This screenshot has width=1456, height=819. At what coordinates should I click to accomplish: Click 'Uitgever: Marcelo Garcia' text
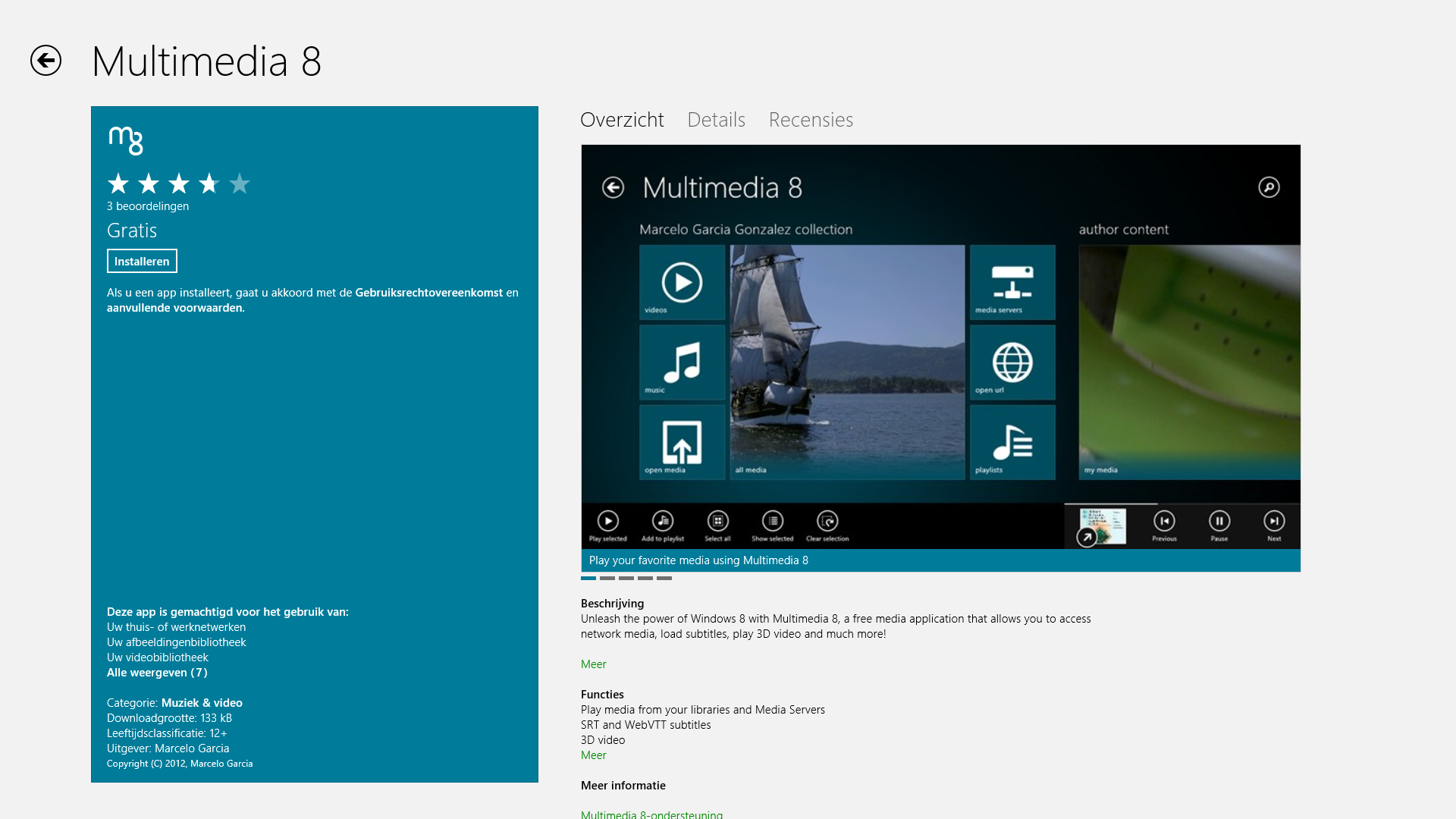pos(168,748)
